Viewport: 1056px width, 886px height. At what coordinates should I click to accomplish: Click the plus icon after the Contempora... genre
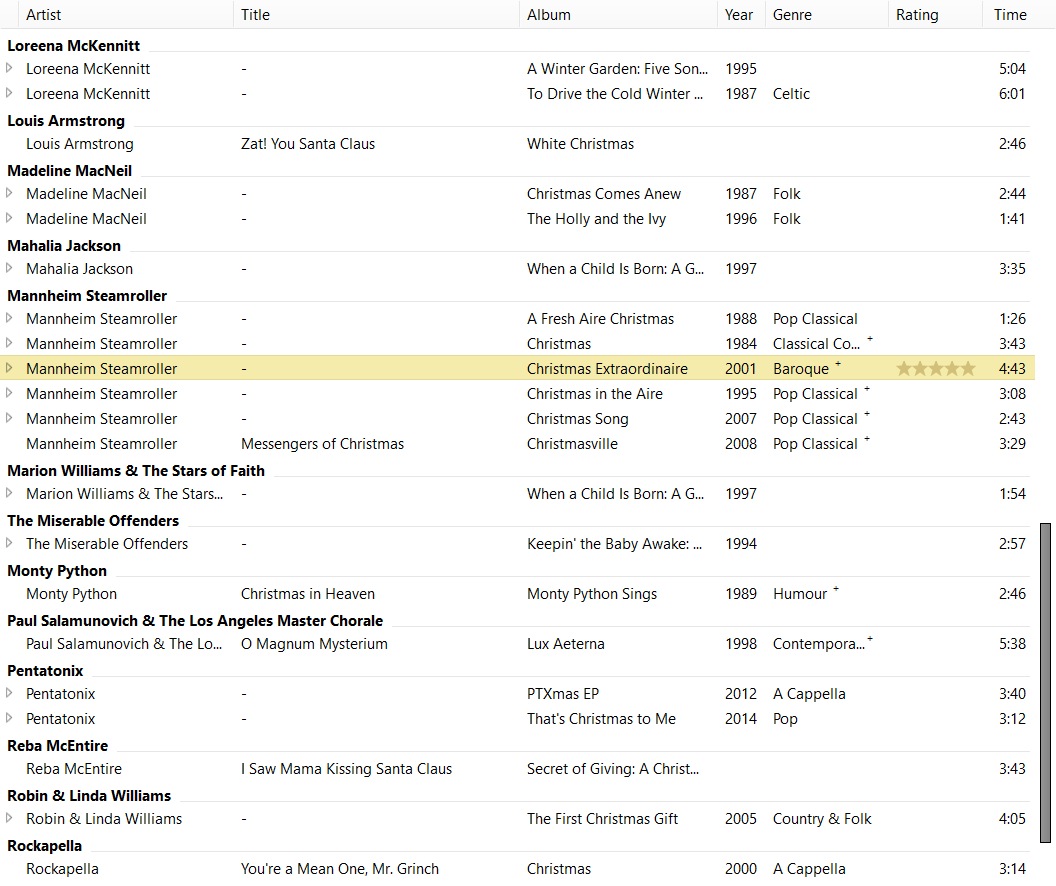click(870, 640)
